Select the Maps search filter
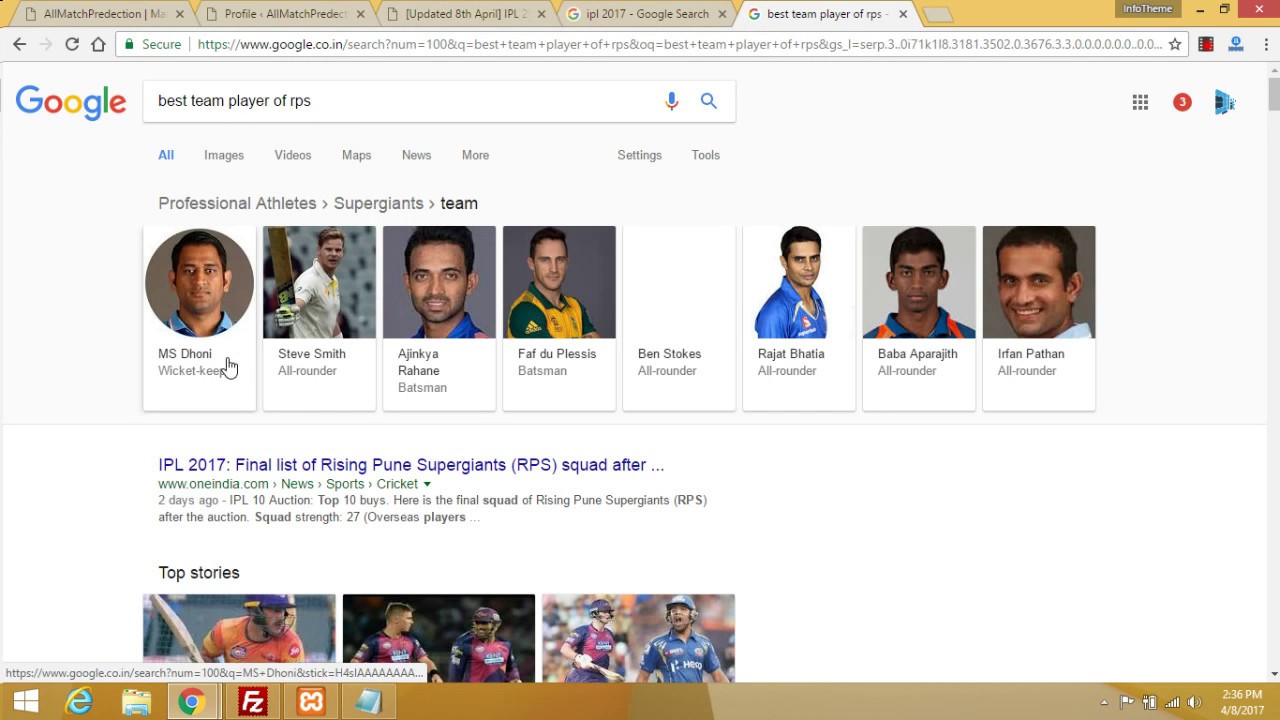The width and height of the screenshot is (1280, 720). tap(356, 155)
